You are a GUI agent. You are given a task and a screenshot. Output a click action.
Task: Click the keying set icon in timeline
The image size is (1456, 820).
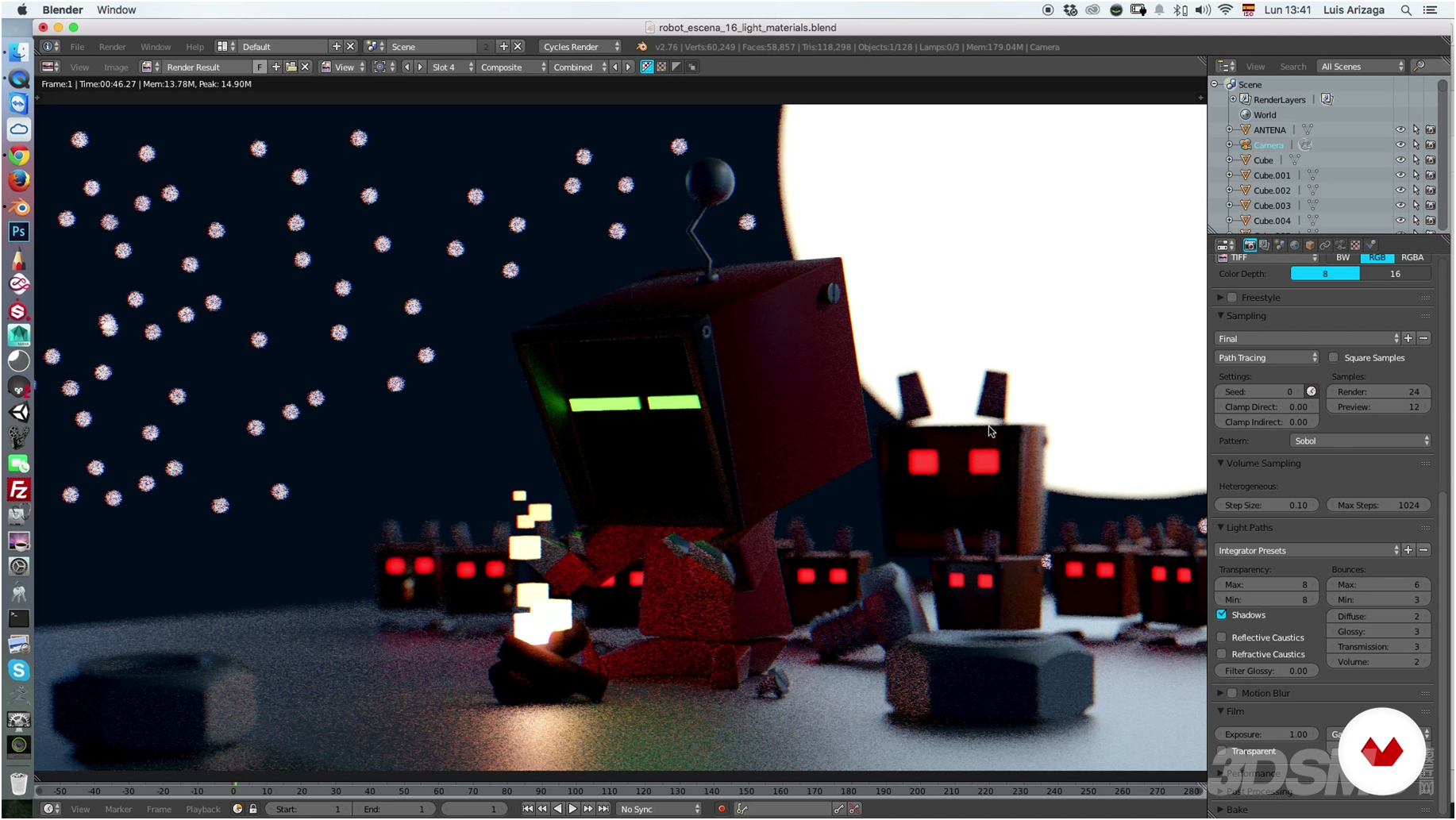pyautogui.click(x=741, y=809)
